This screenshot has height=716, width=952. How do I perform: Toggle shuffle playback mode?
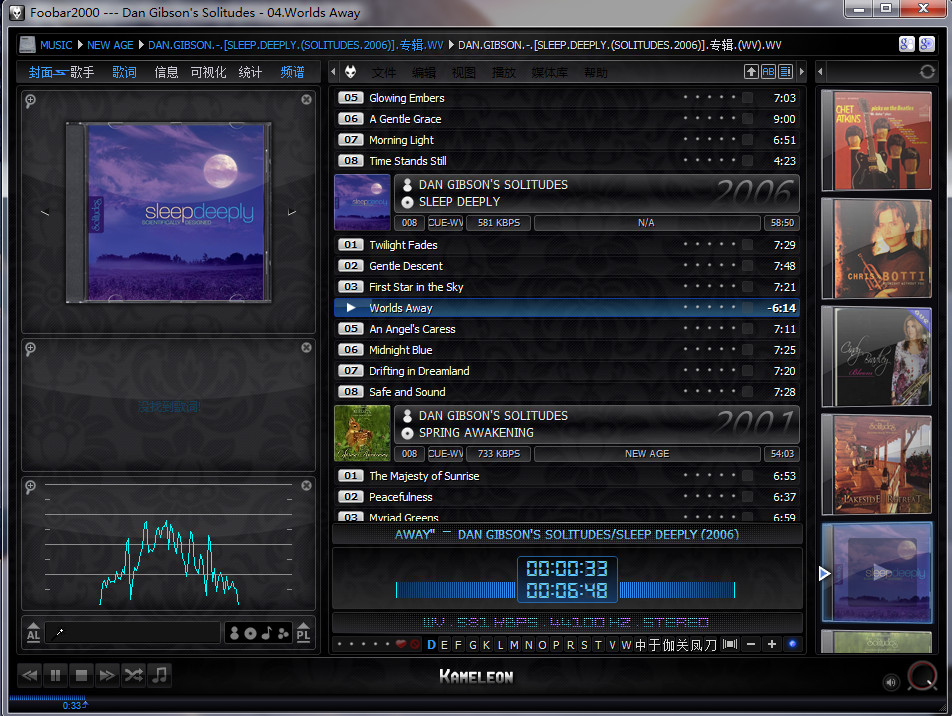[134, 675]
